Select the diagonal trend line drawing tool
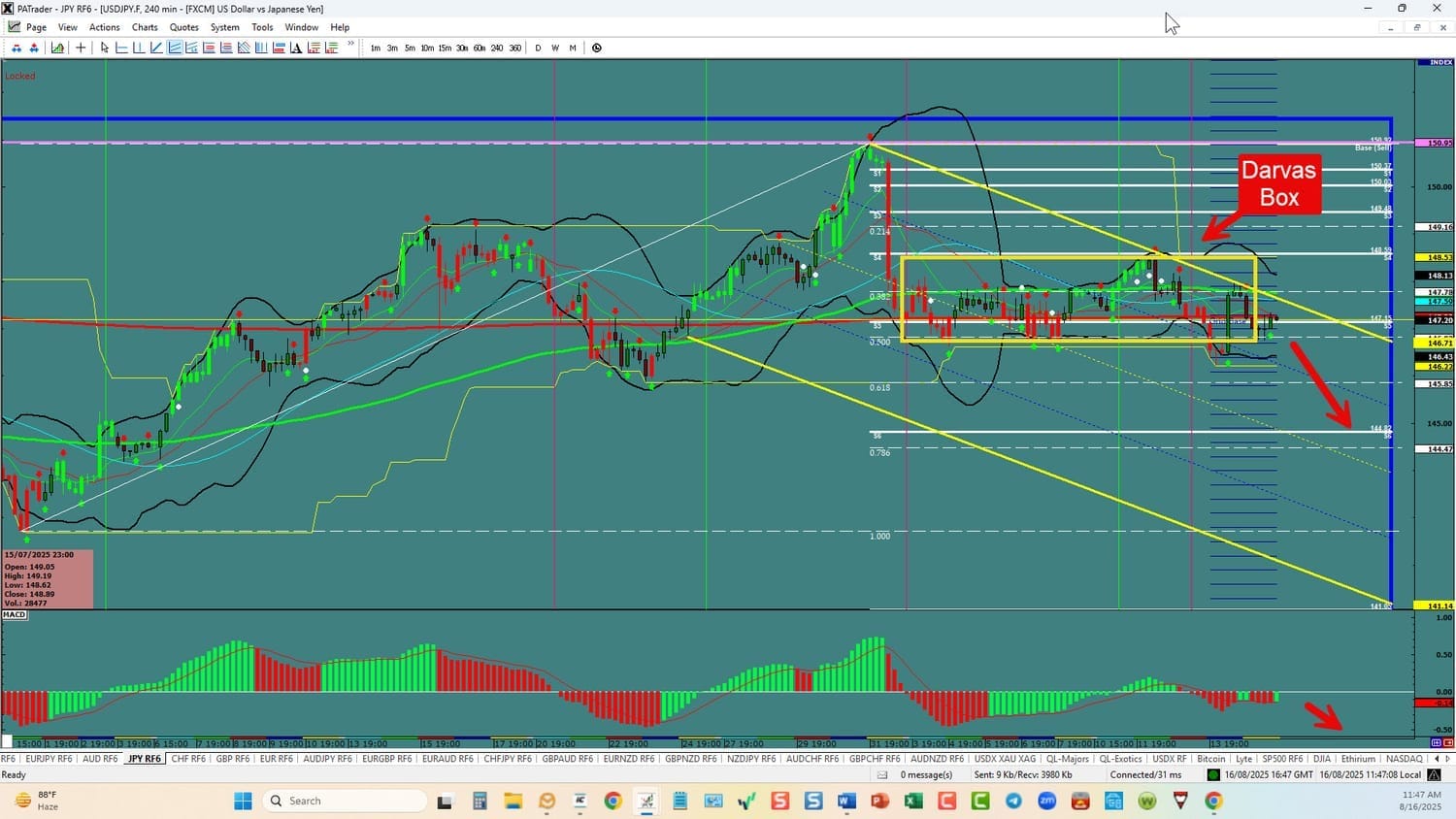Image resolution: width=1456 pixels, height=819 pixels. tap(156, 48)
